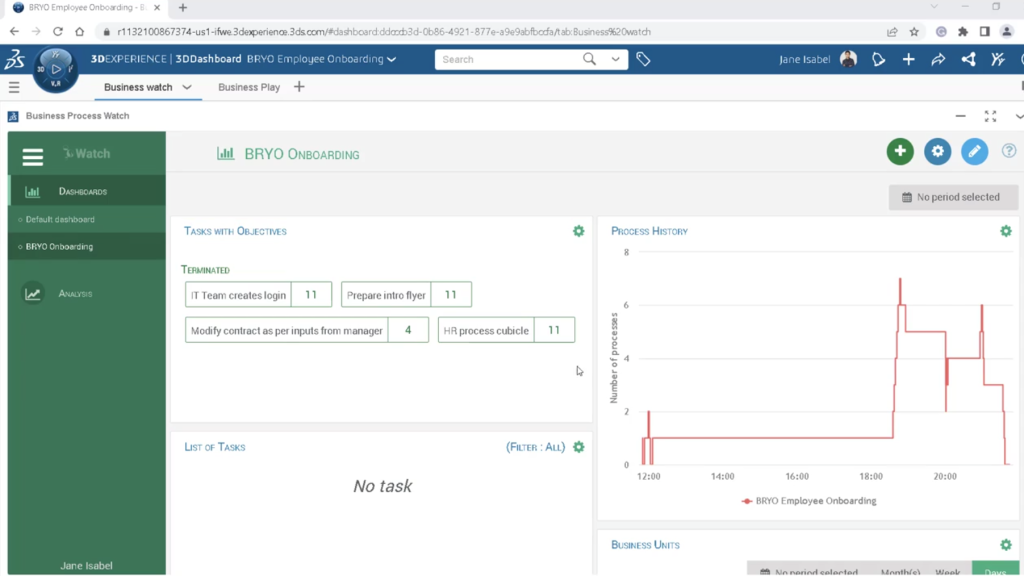
Task: Click Modify contract as per inputs task
Action: 306,330
